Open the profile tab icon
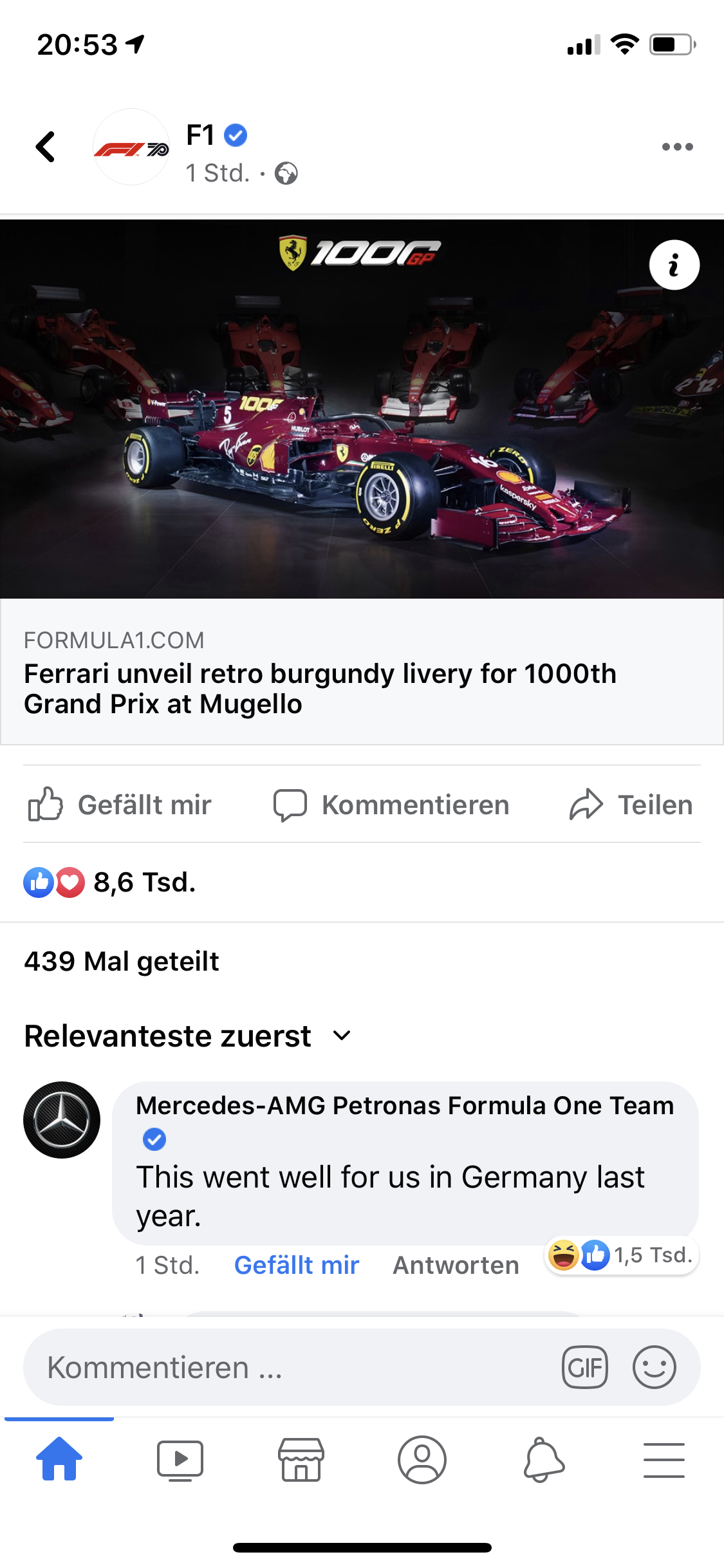This screenshot has height=1568, width=724. coord(422,1459)
